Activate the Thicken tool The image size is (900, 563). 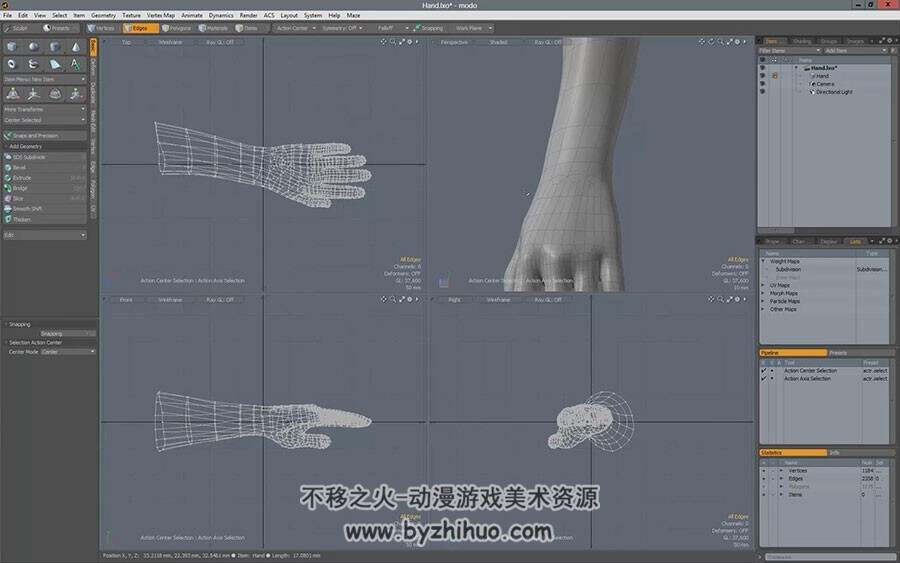coord(45,219)
